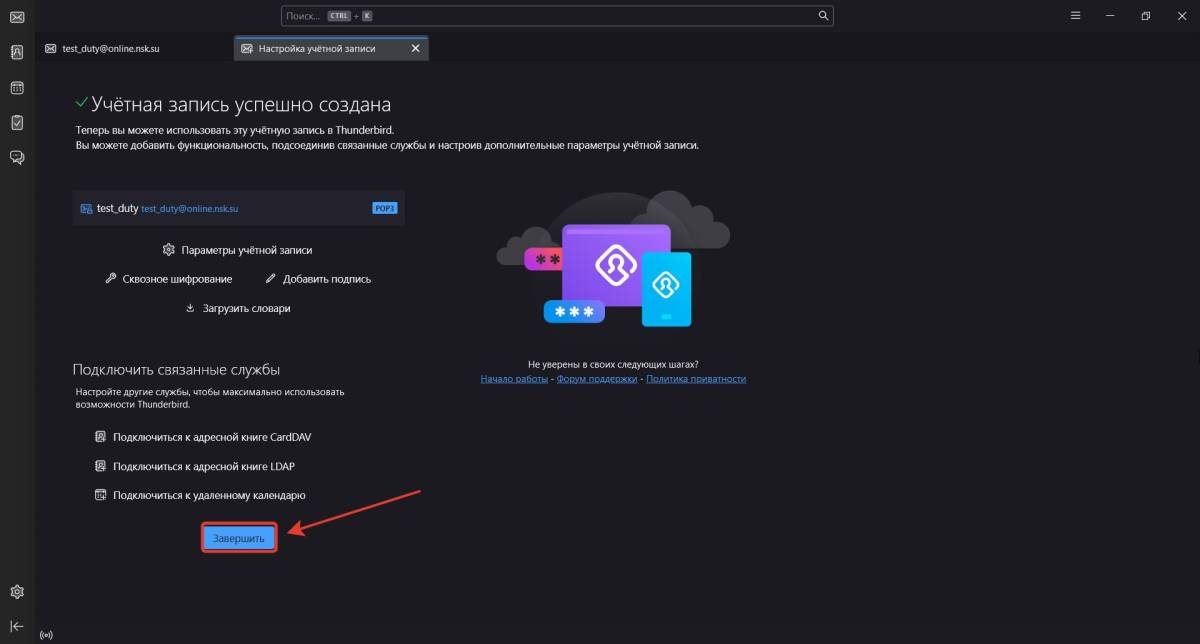Open Settings gear in sidebar
The height and width of the screenshot is (644, 1200).
(x=17, y=592)
